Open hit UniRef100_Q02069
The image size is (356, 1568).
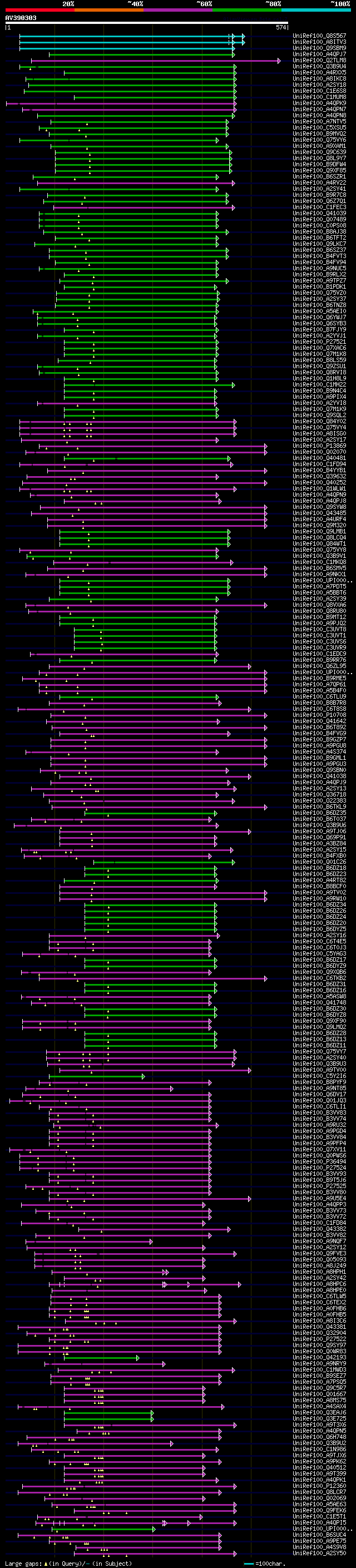coord(319,1498)
